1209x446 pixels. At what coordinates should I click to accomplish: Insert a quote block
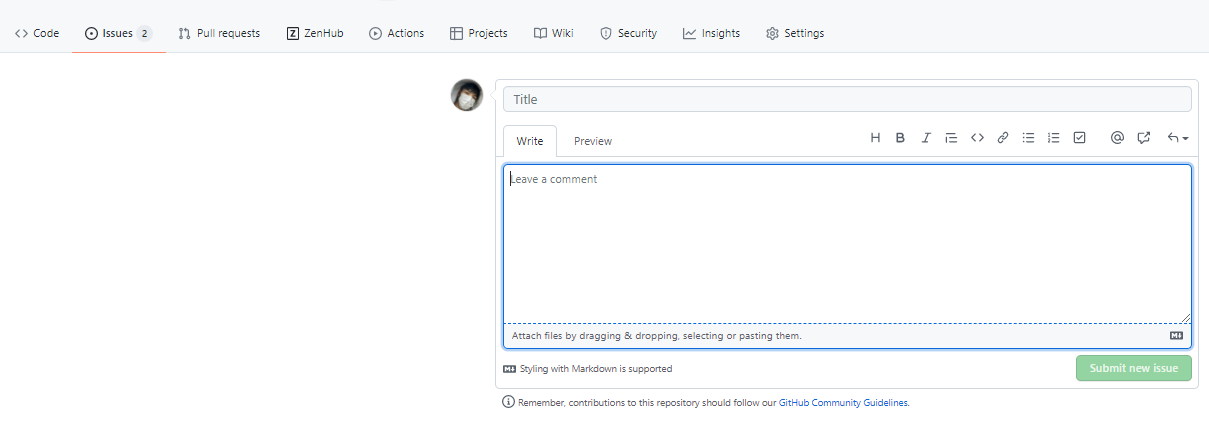point(952,138)
